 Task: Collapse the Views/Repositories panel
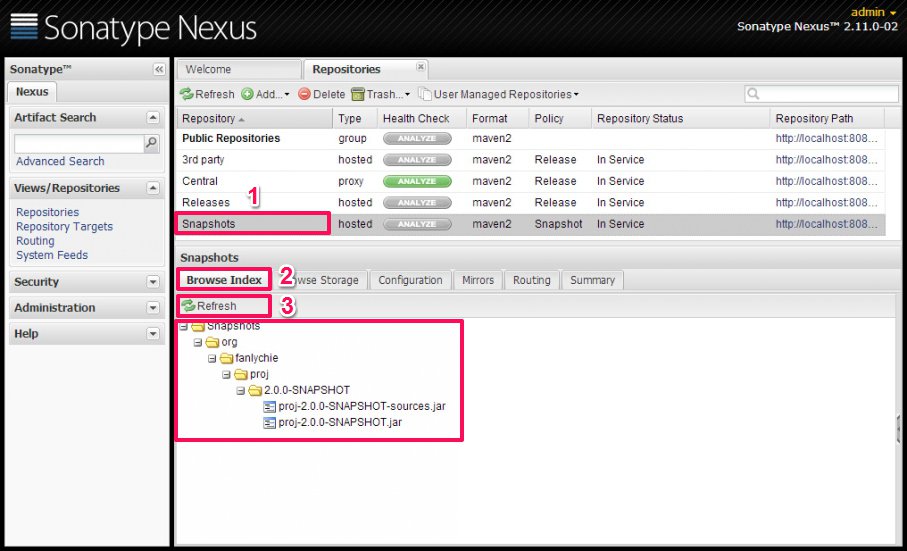(153, 188)
